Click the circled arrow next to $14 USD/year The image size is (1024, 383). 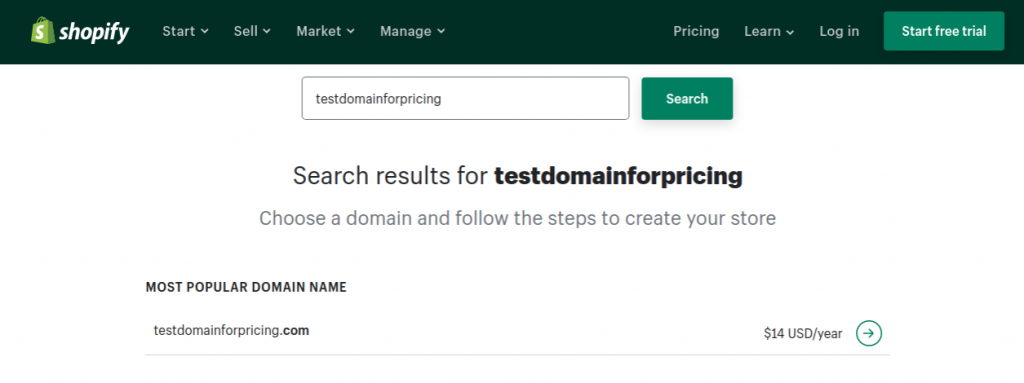pyautogui.click(x=869, y=333)
